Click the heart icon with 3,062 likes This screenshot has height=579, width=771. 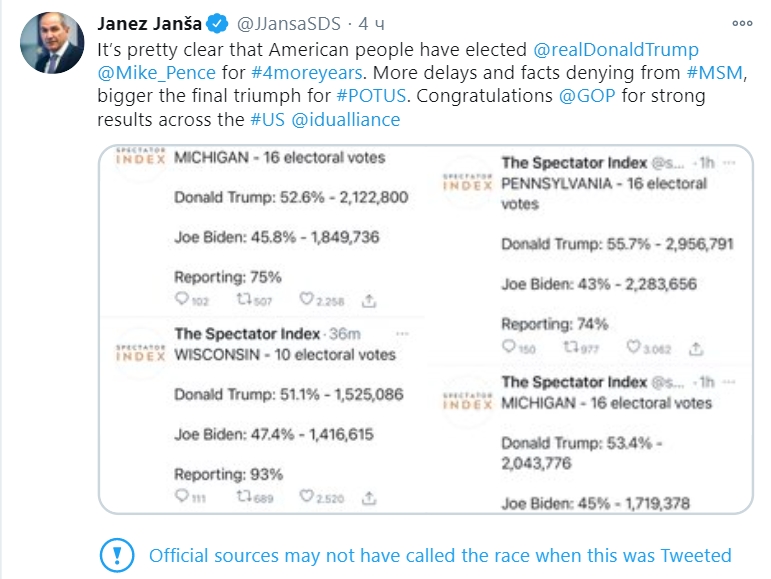tap(633, 348)
